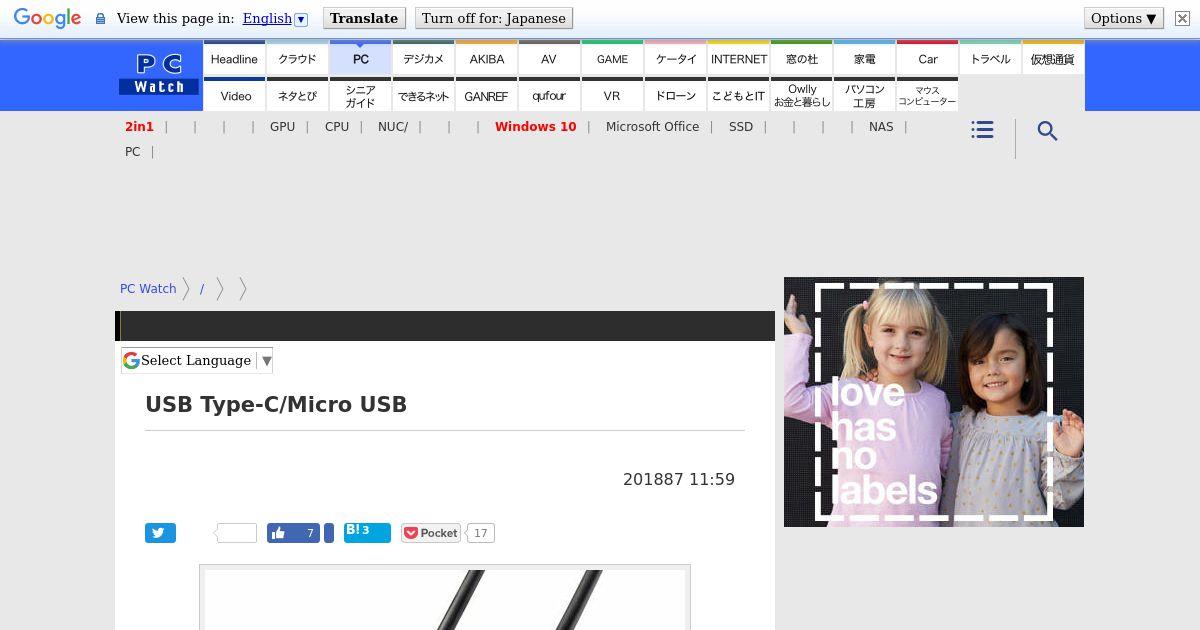Screen dimensions: 1200x630
Task: Click the NUC/ topic link
Action: (393, 127)
